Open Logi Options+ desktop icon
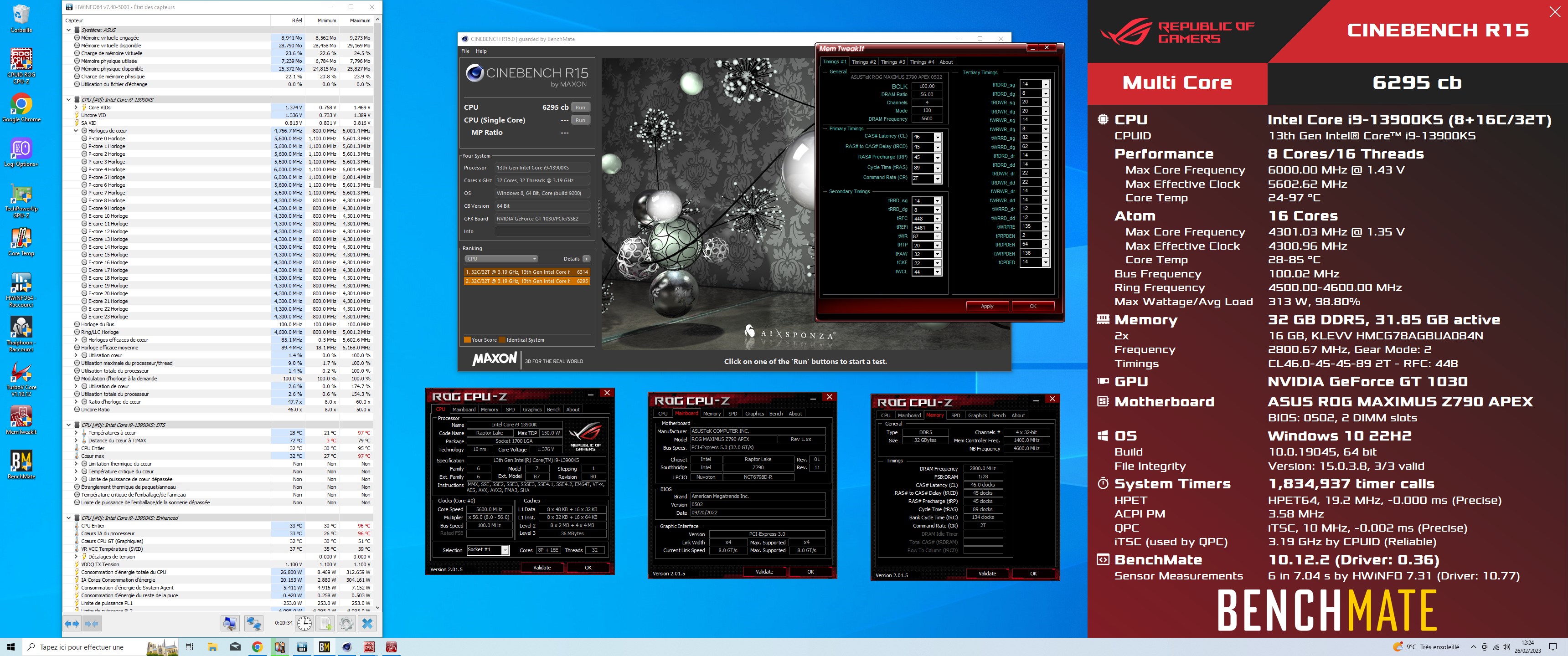Image resolution: width=1568 pixels, height=656 pixels. coord(21,153)
